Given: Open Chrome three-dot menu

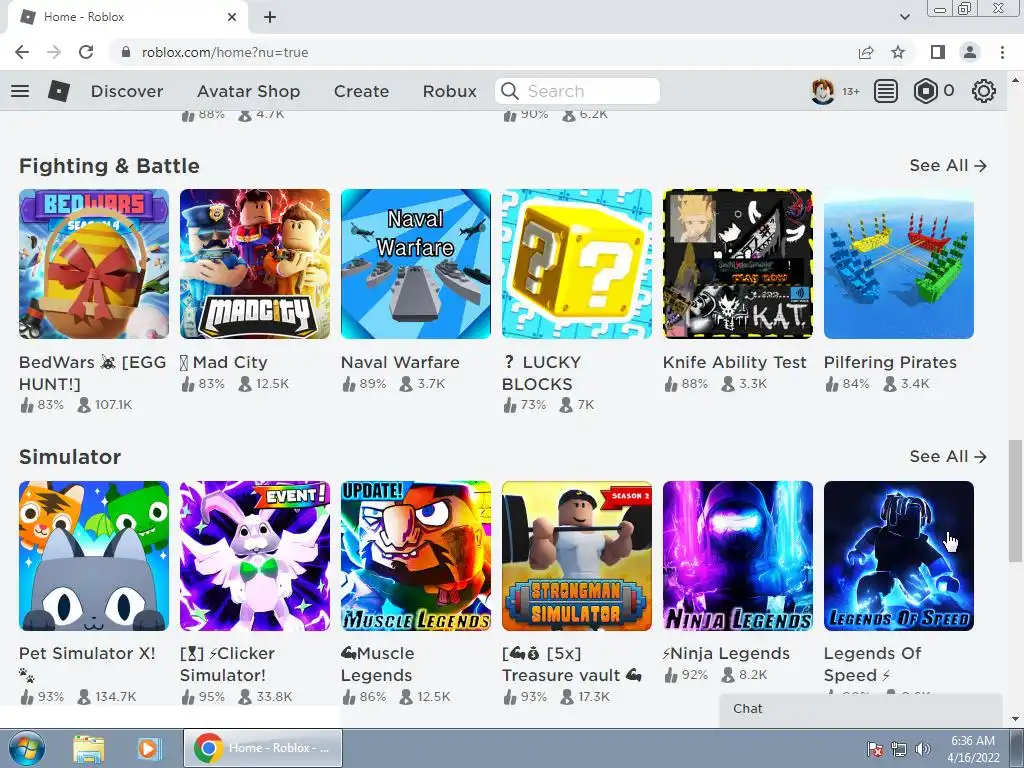Looking at the screenshot, I should [x=1002, y=52].
